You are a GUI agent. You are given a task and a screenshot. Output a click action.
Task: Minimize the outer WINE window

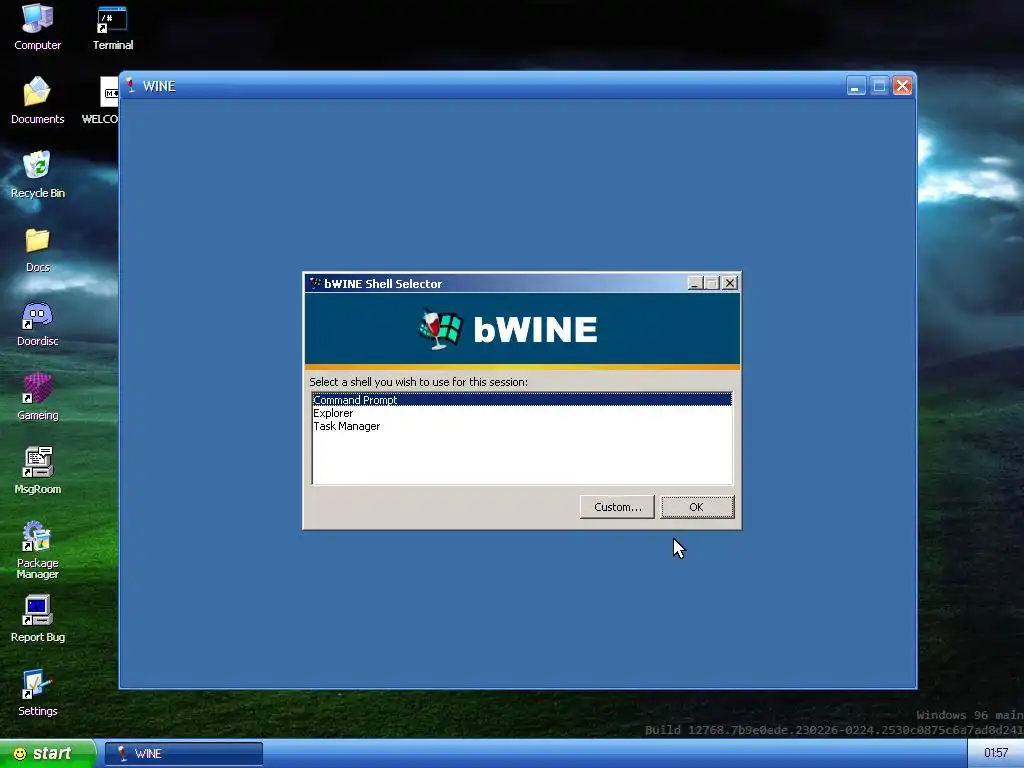(x=856, y=86)
